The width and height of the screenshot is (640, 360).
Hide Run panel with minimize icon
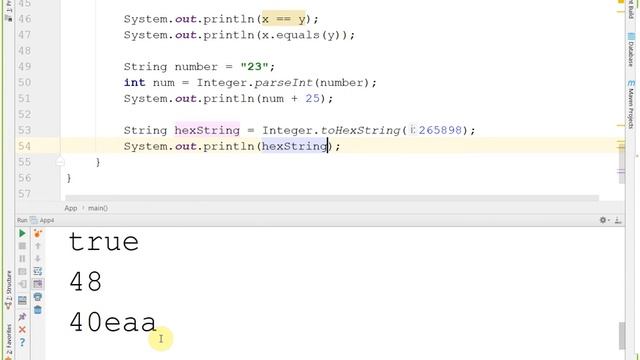[x=618, y=220]
